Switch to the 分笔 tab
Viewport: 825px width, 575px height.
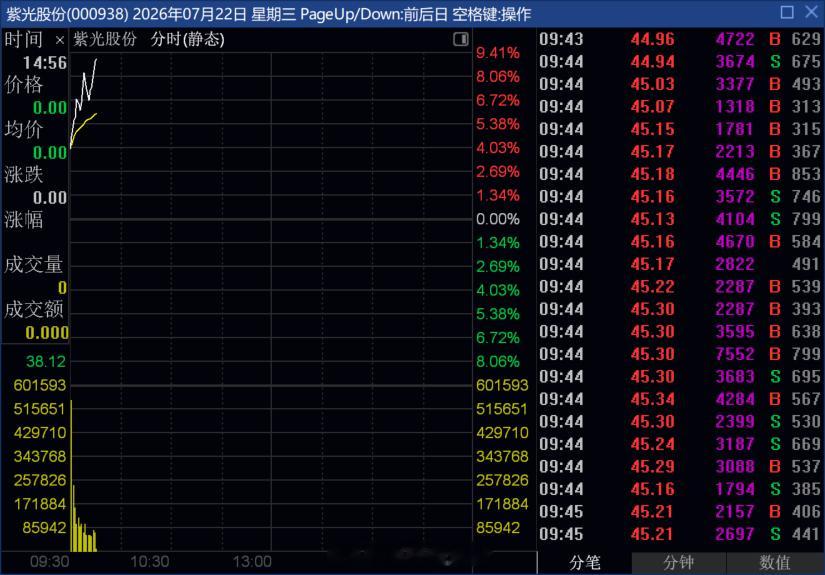(x=585, y=563)
